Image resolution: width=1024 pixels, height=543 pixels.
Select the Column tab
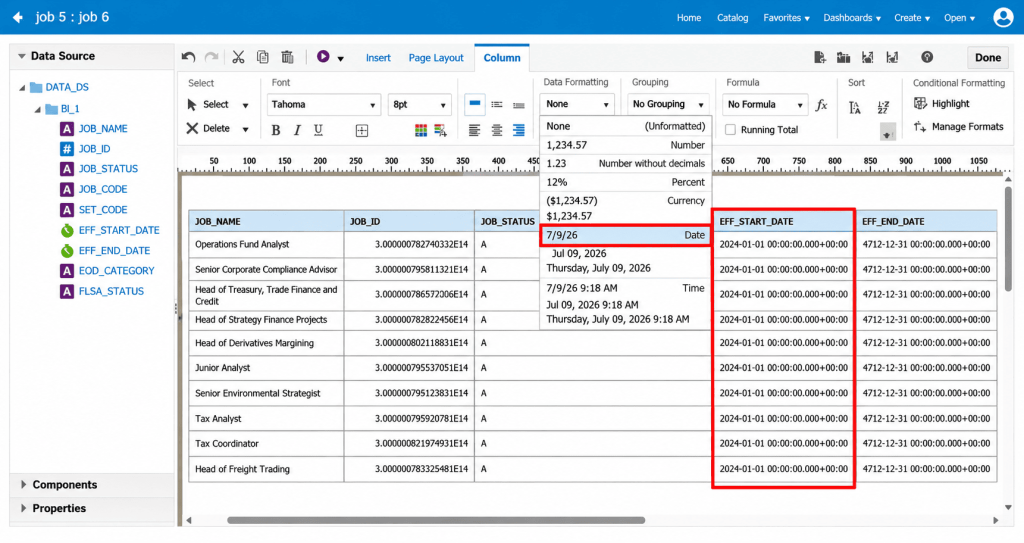[502, 58]
